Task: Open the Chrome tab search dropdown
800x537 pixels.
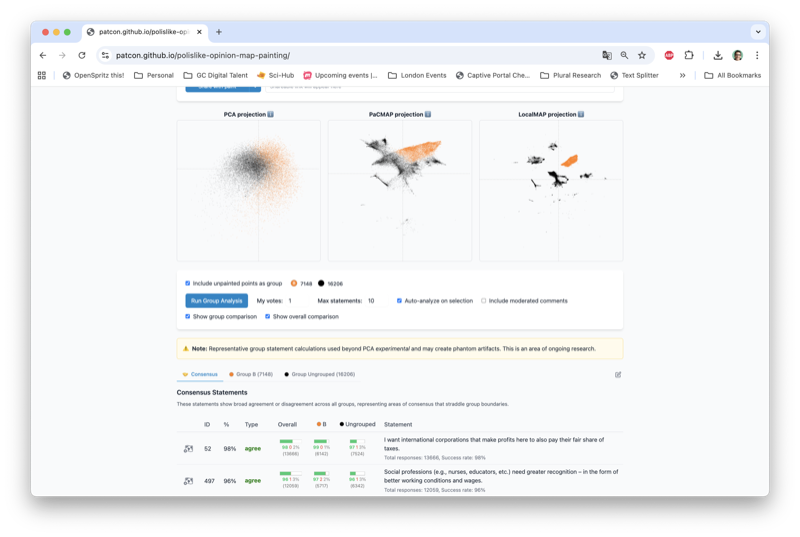Action: coord(758,32)
